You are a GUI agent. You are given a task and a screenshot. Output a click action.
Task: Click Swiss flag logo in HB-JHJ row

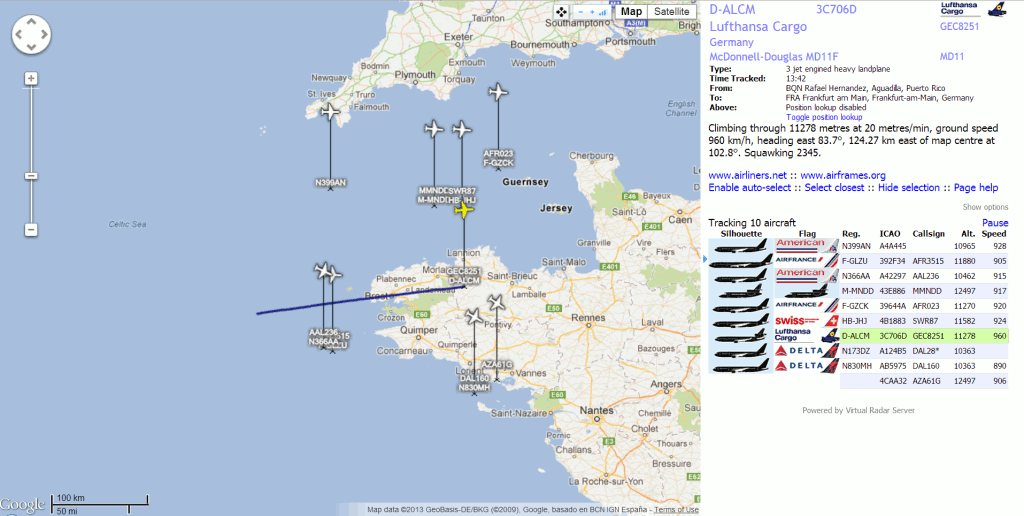click(807, 321)
